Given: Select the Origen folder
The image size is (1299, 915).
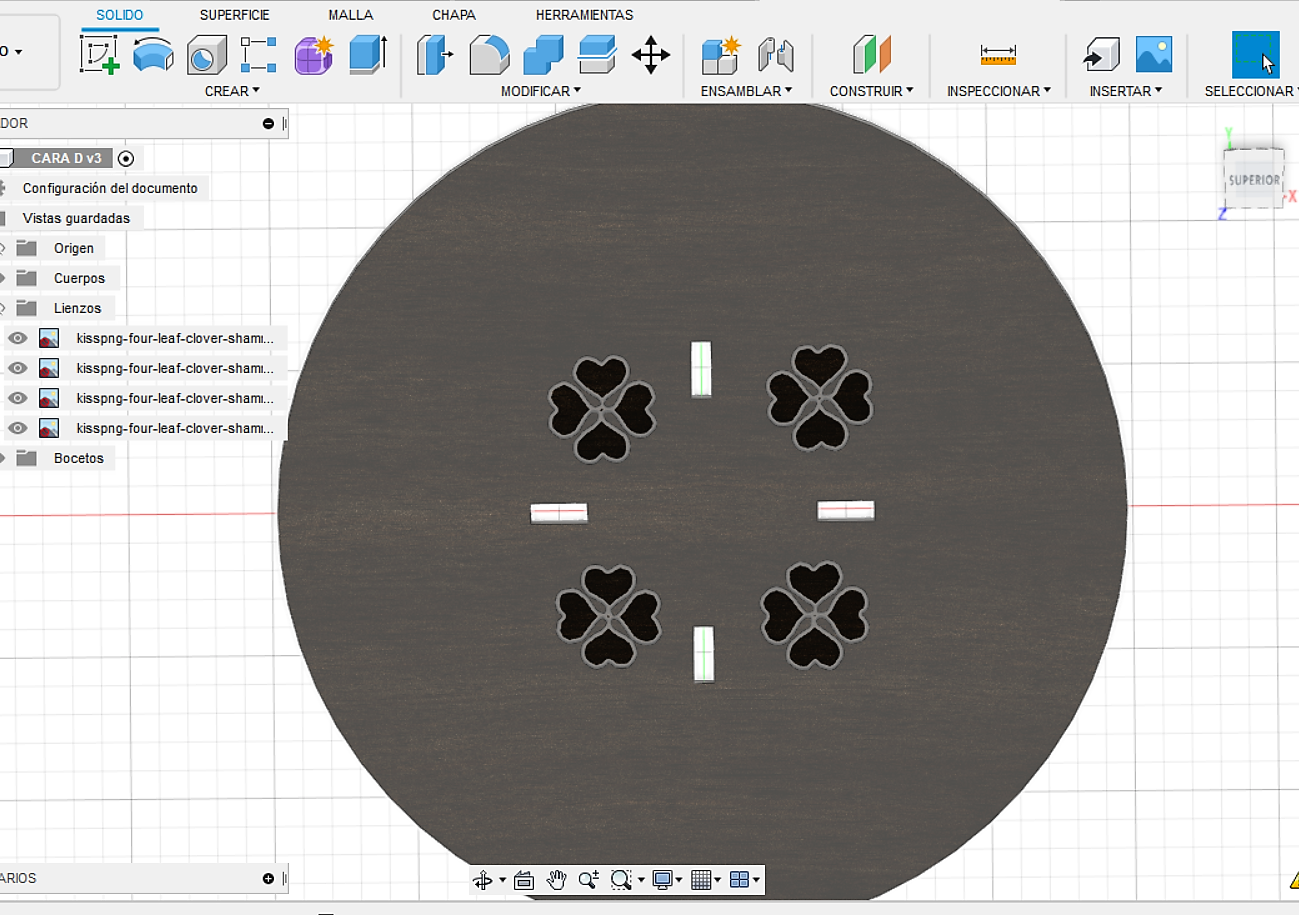Looking at the screenshot, I should click(74, 248).
